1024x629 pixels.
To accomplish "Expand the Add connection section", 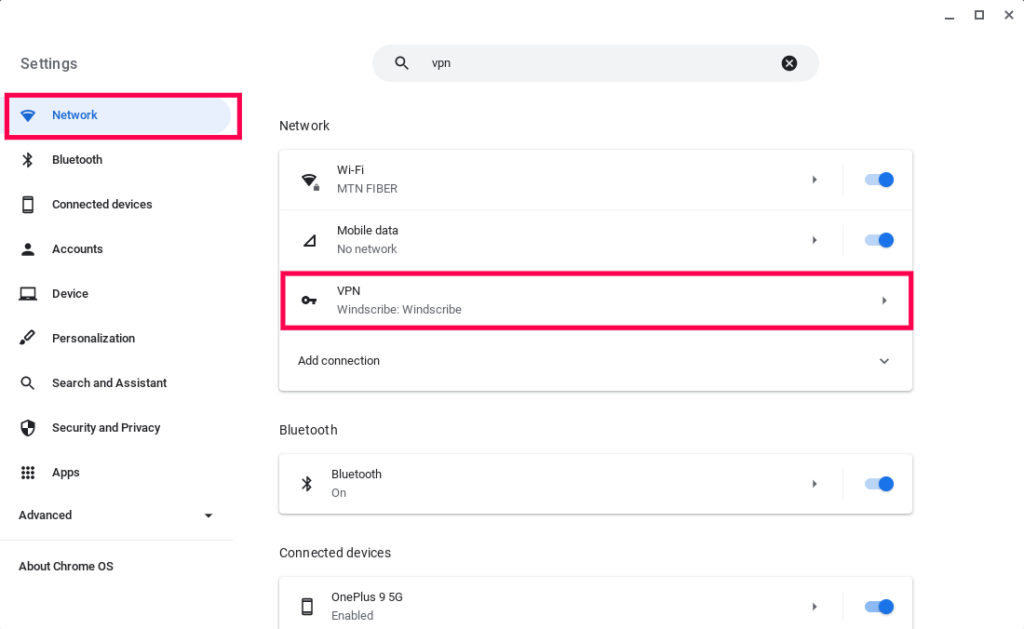I will 883,361.
